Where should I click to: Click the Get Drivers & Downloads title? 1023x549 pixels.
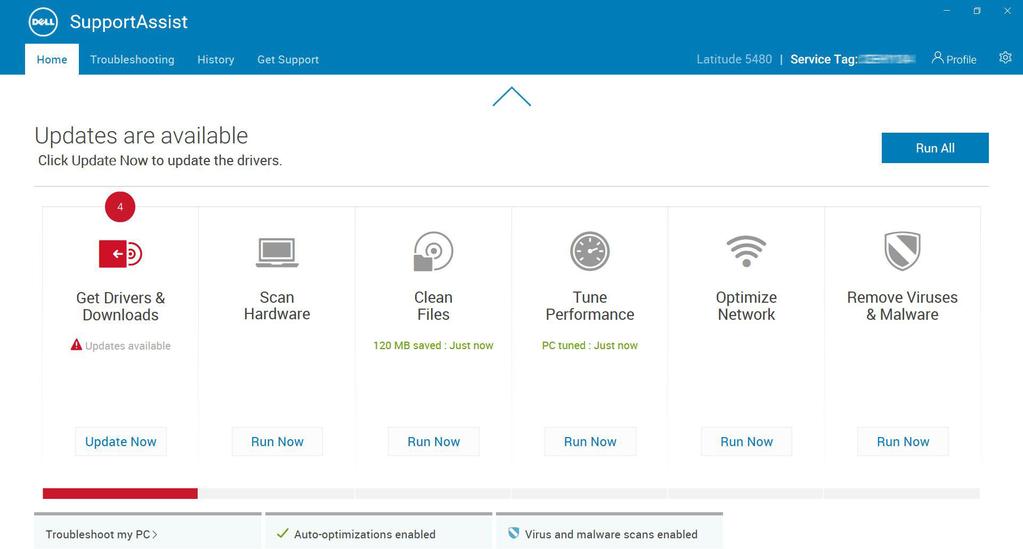tap(120, 306)
